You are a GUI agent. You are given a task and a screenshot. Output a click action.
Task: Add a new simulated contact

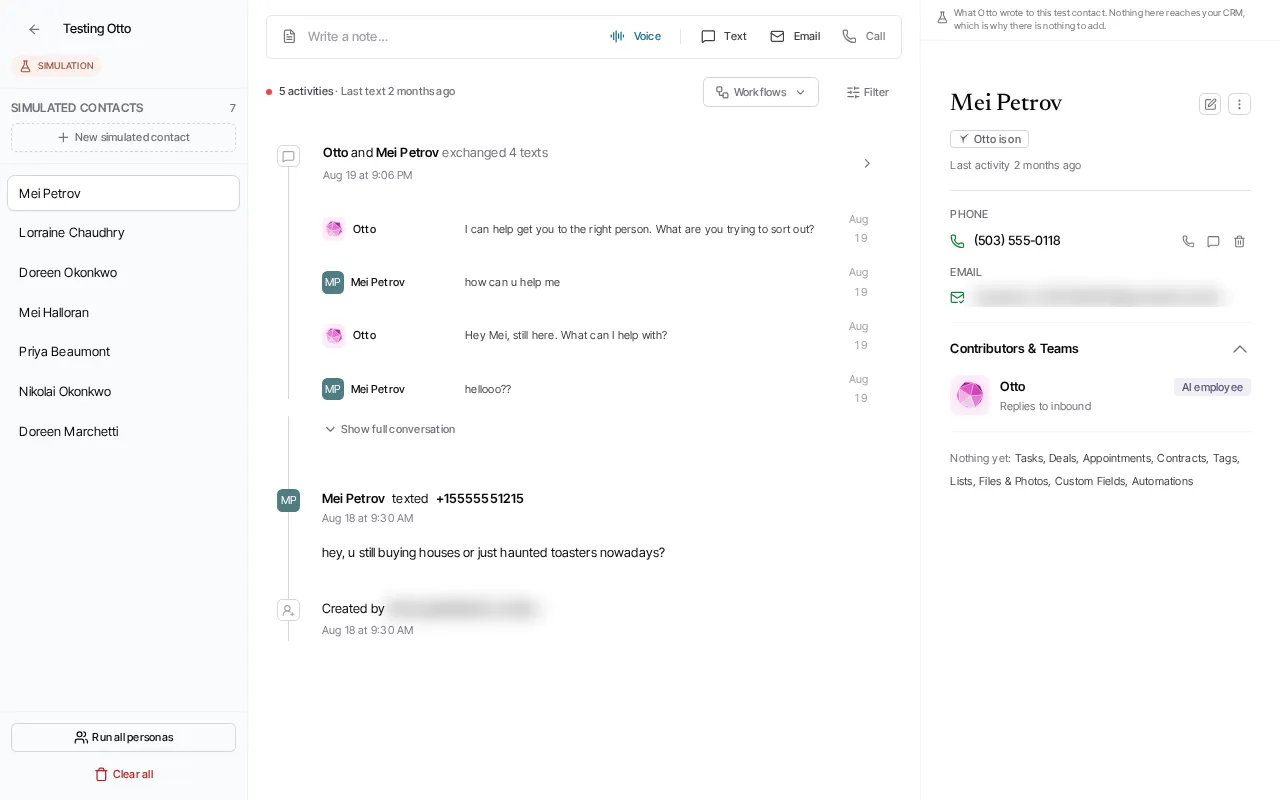coord(124,137)
